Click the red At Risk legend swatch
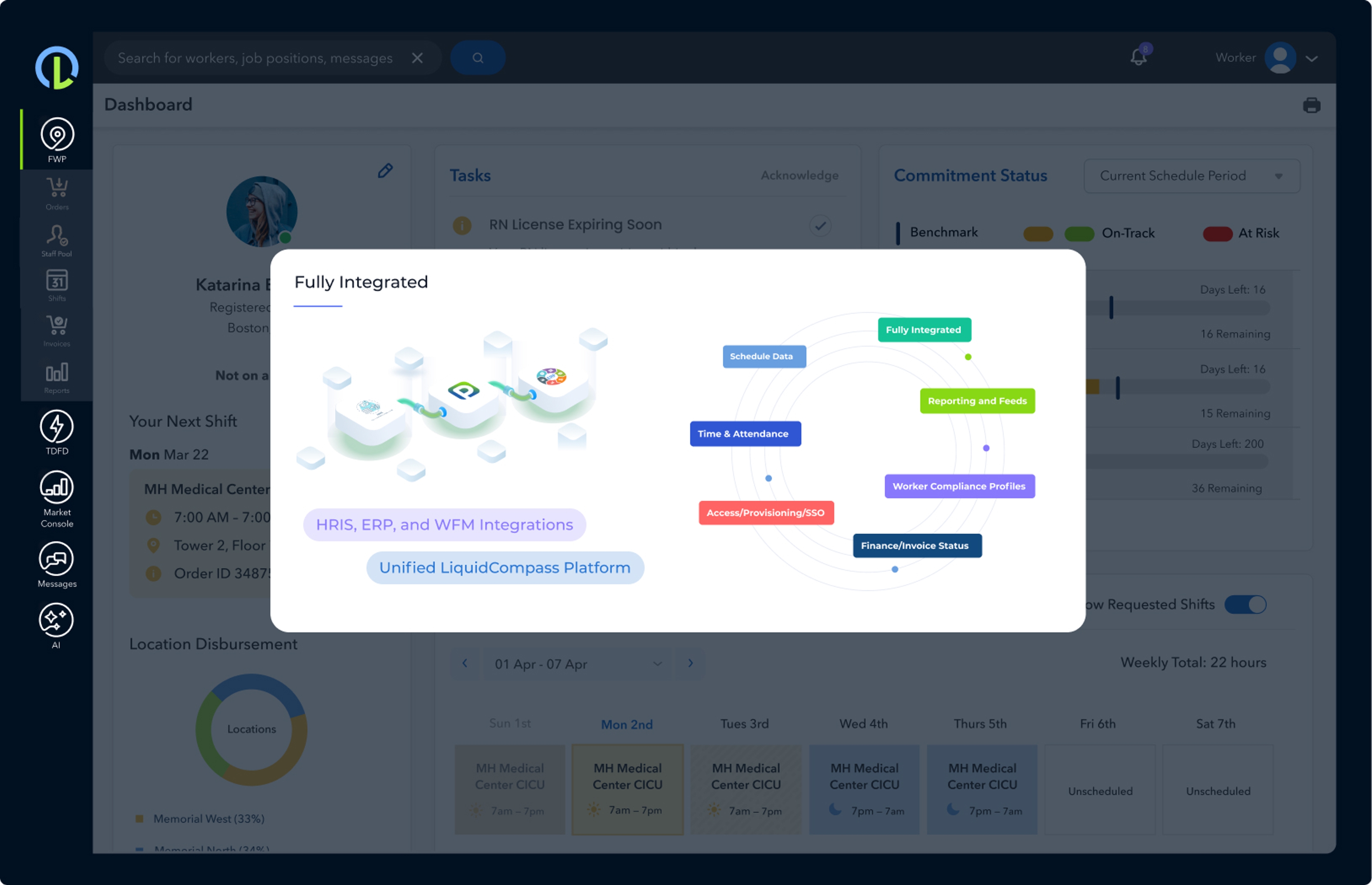The image size is (1372, 885). click(x=1217, y=234)
